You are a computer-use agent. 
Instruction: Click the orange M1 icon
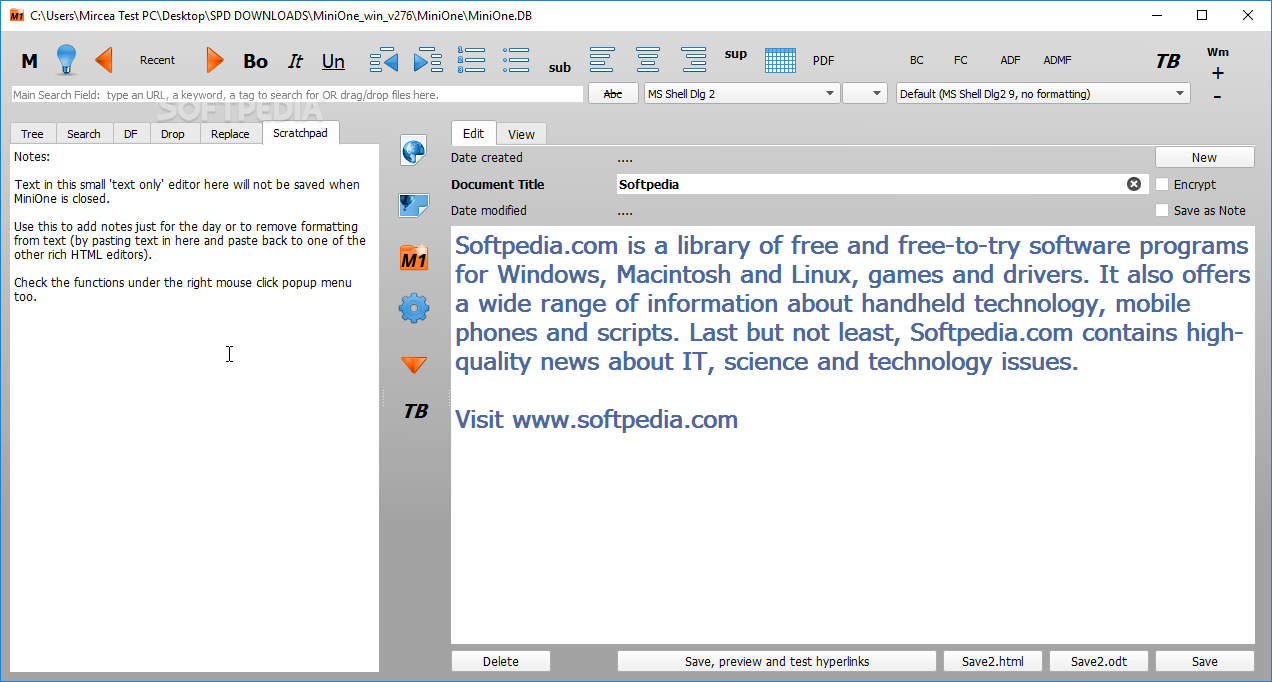click(x=413, y=258)
